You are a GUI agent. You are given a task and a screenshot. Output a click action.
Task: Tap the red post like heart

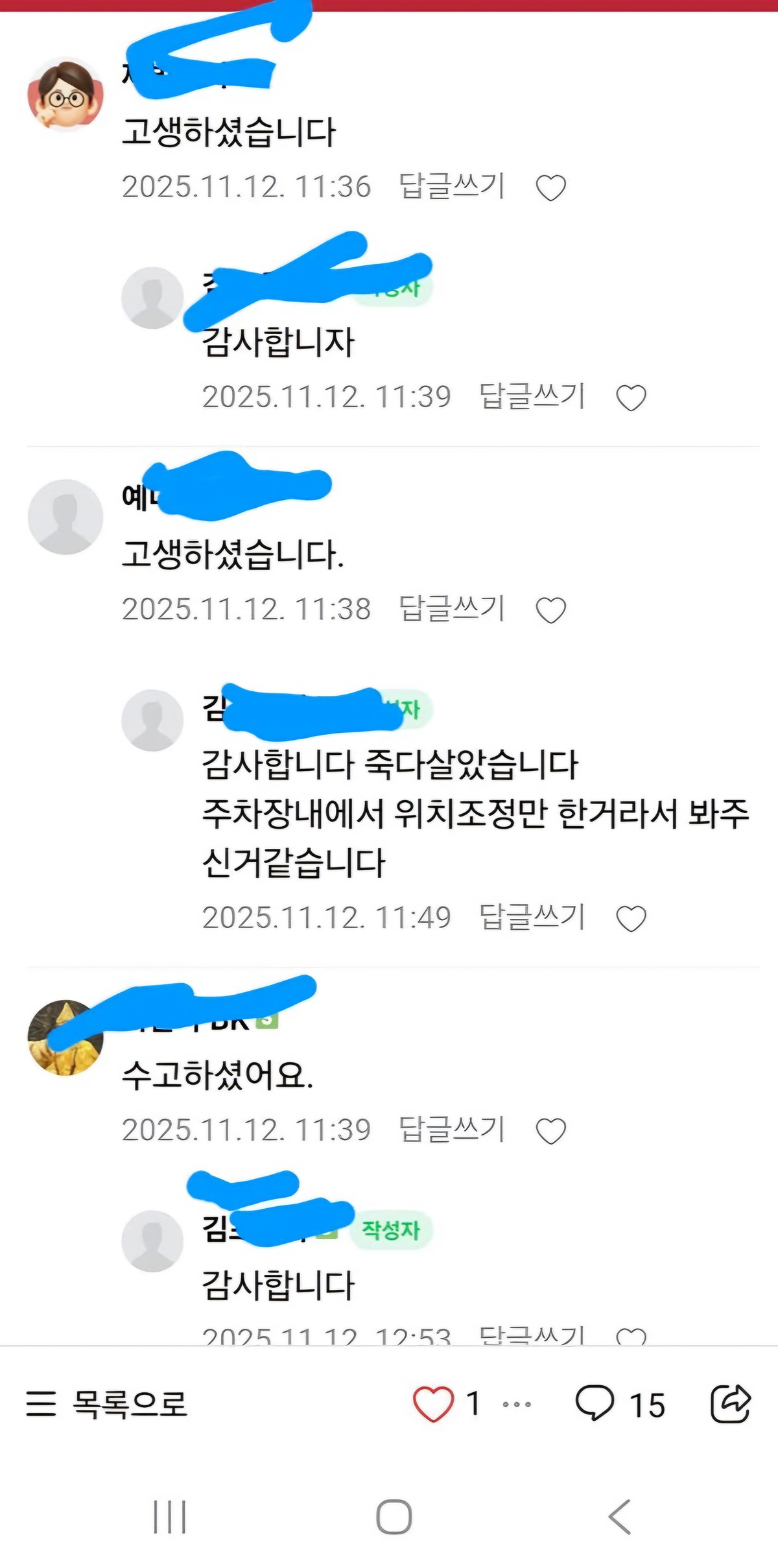pos(433,1404)
